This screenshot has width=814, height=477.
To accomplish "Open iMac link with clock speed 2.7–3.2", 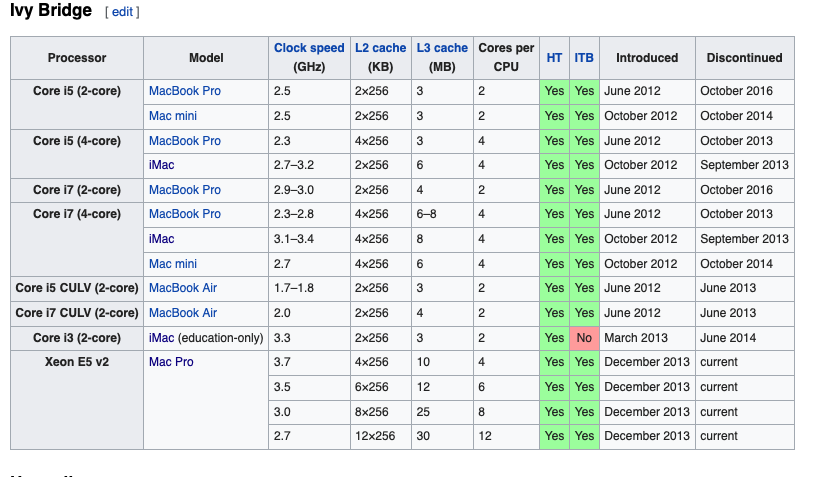I will coord(161,165).
